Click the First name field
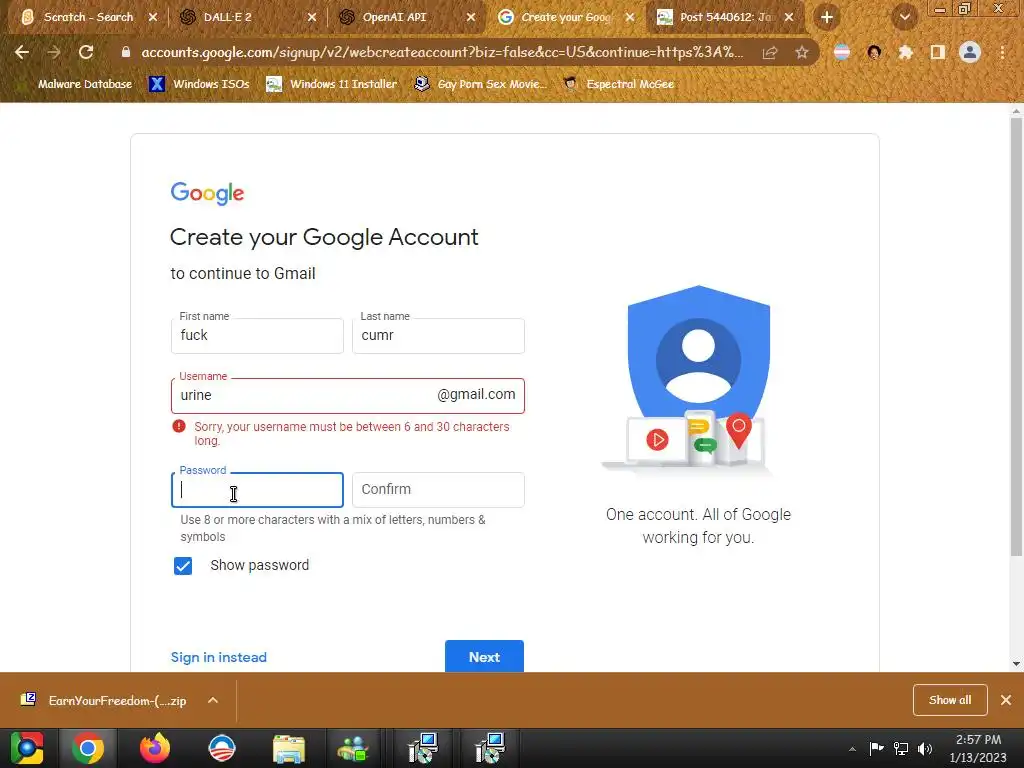1024x768 pixels. [257, 336]
